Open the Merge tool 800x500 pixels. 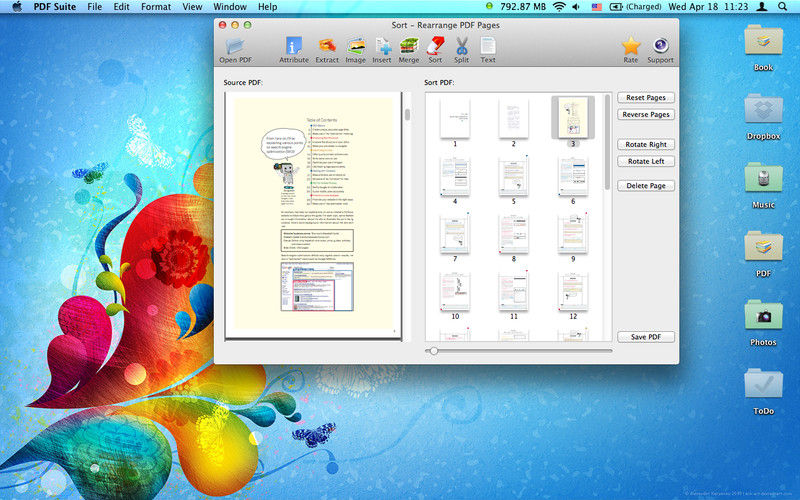pyautogui.click(x=409, y=50)
